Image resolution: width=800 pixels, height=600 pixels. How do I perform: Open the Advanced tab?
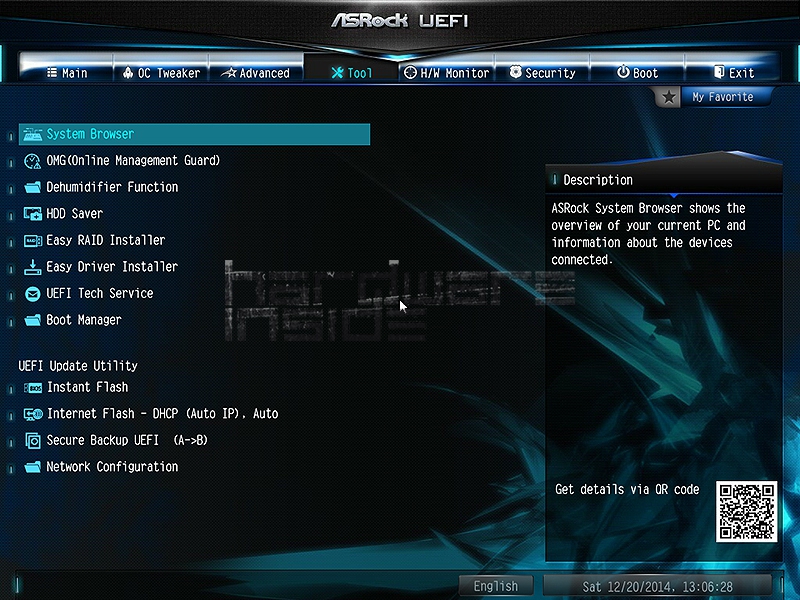(256, 73)
